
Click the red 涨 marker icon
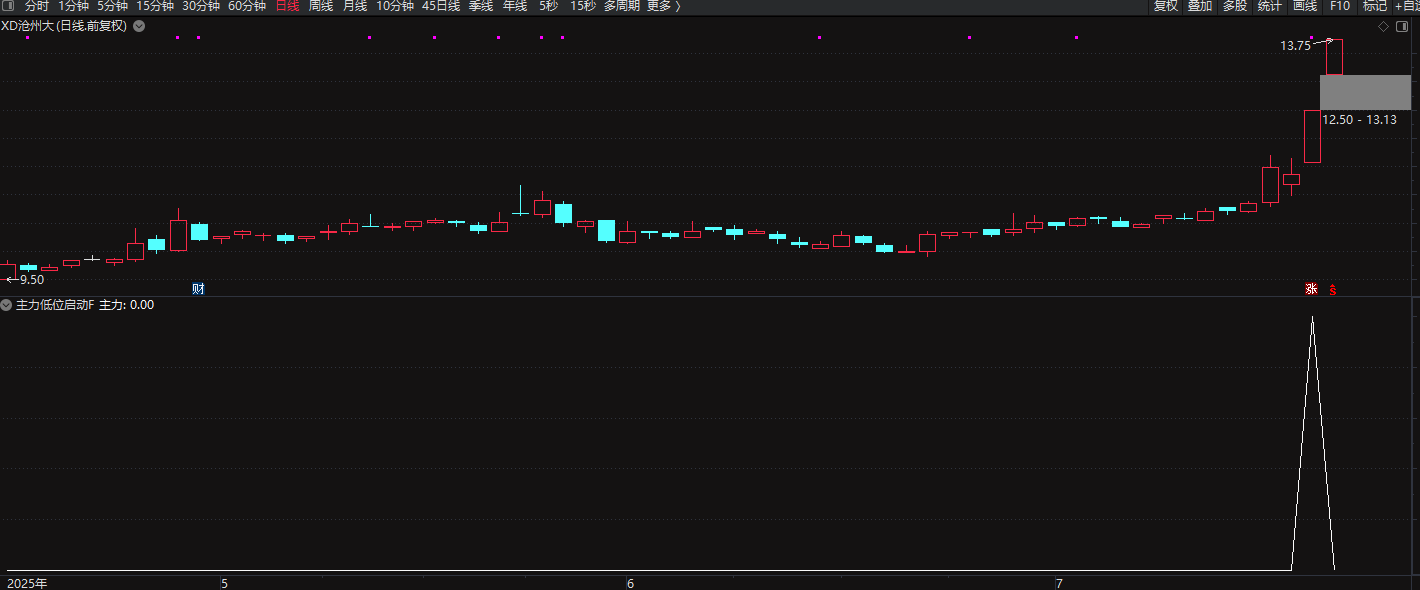point(1311,290)
